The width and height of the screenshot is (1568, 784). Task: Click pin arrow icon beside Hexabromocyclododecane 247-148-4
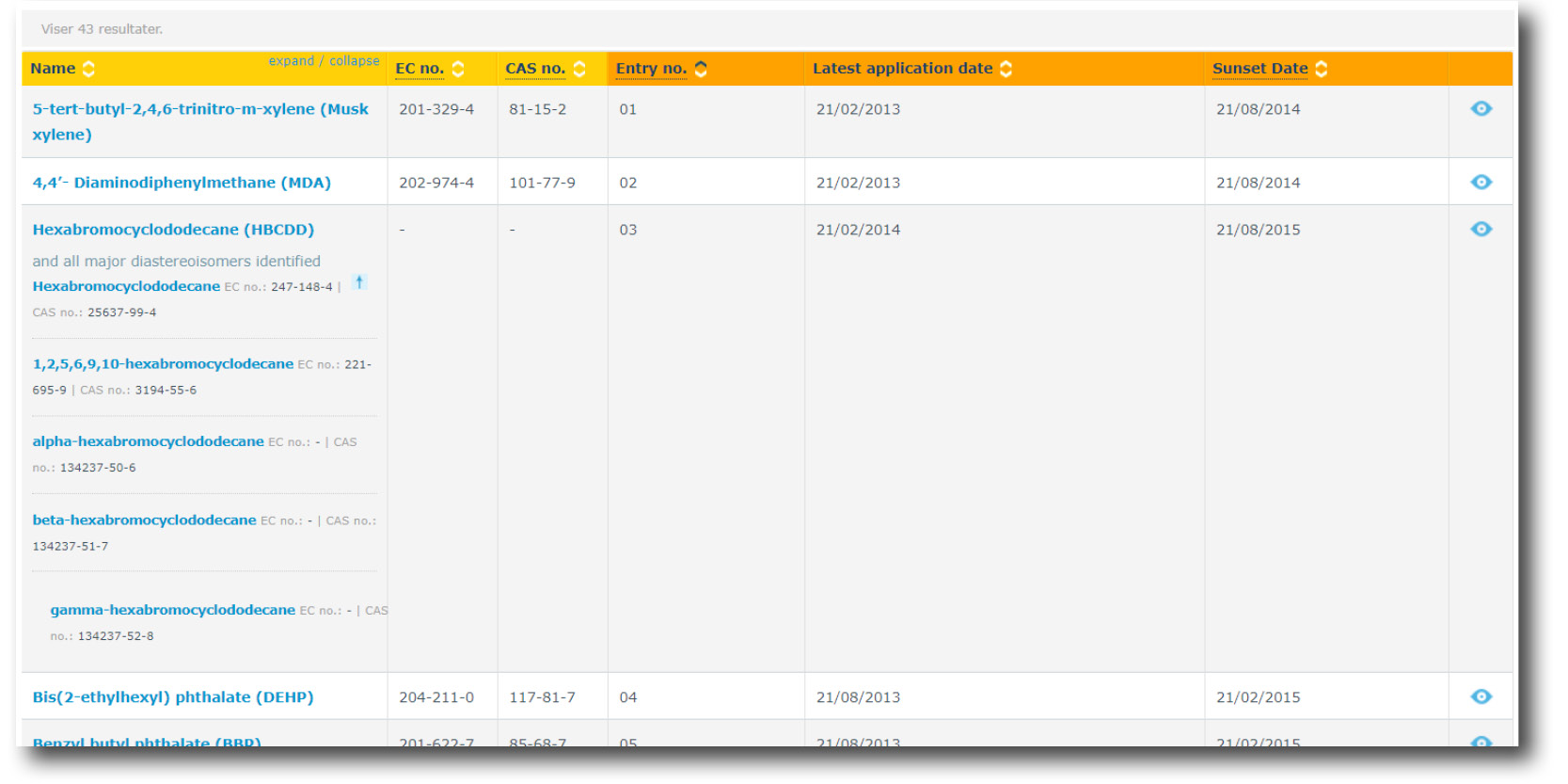359,282
